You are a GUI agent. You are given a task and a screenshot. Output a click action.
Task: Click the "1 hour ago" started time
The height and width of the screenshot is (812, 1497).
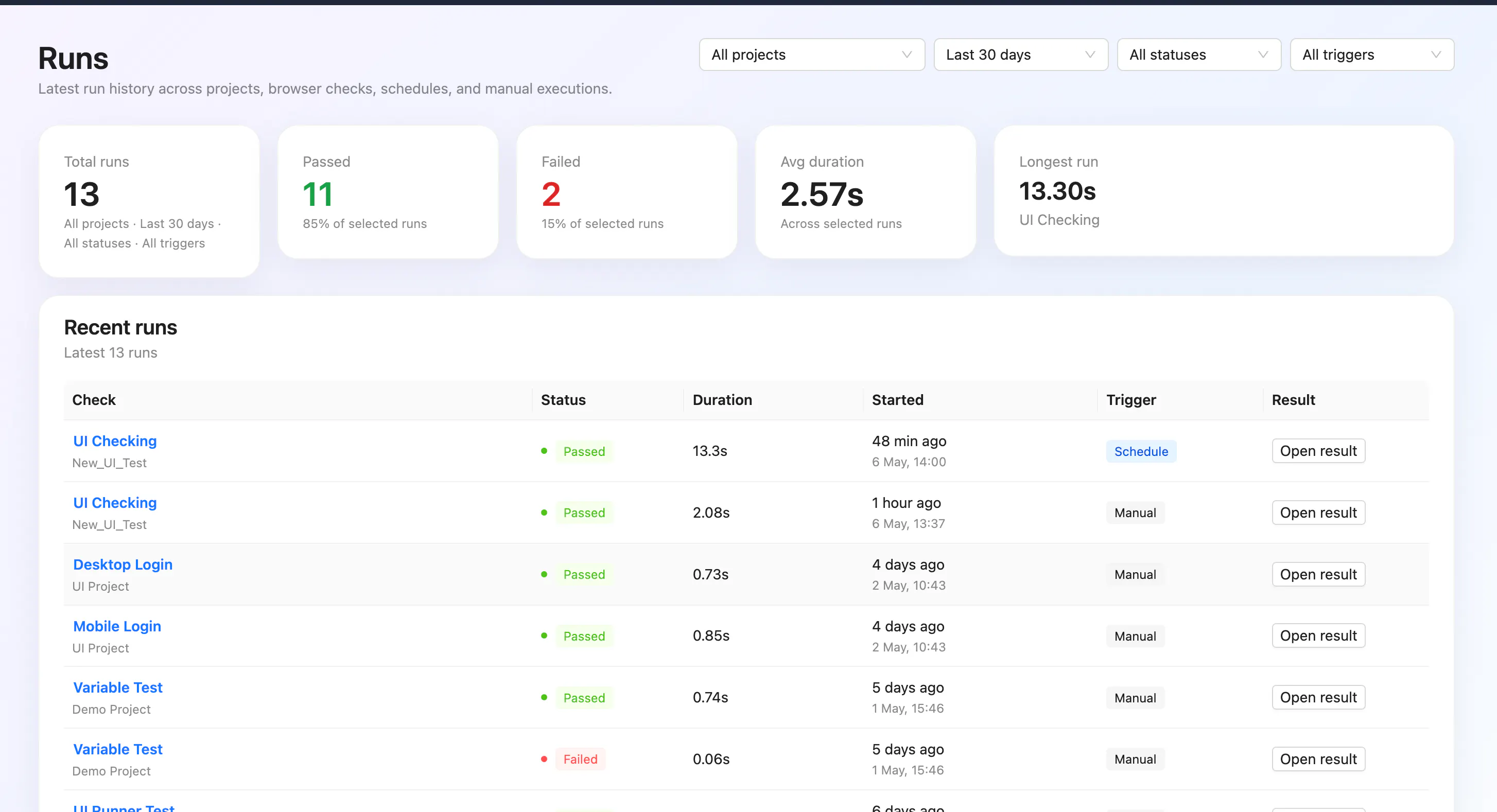[906, 502]
